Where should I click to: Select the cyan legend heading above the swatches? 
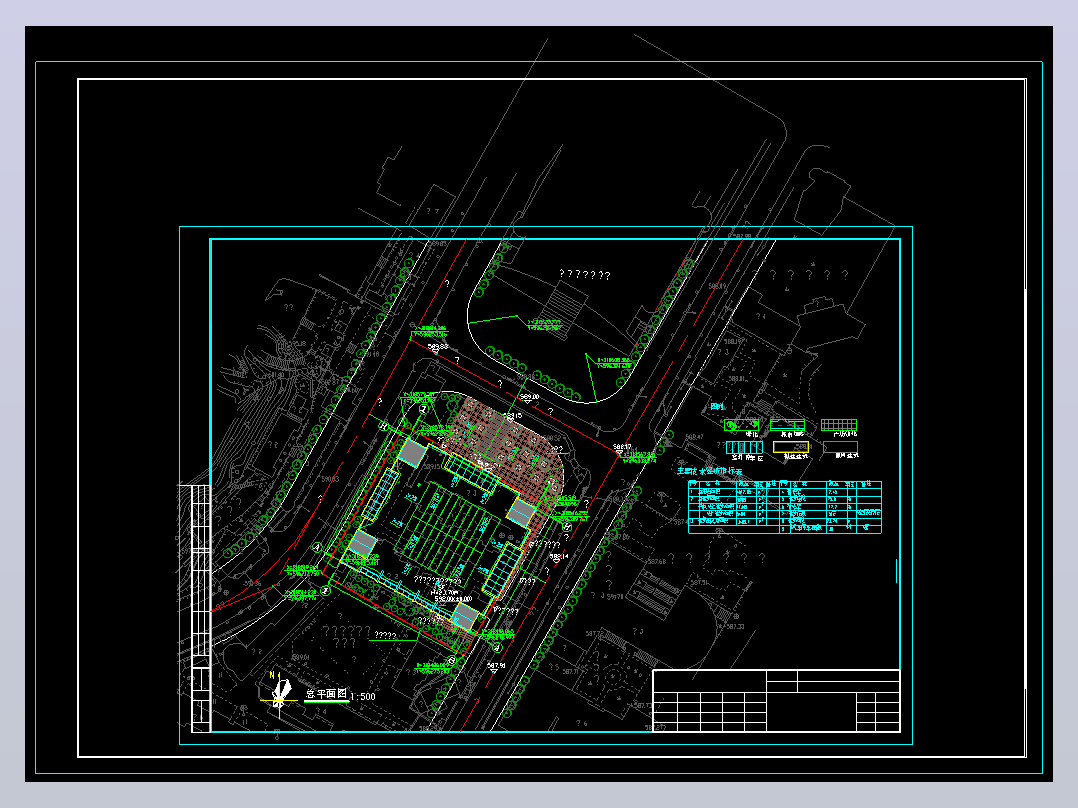[x=716, y=406]
